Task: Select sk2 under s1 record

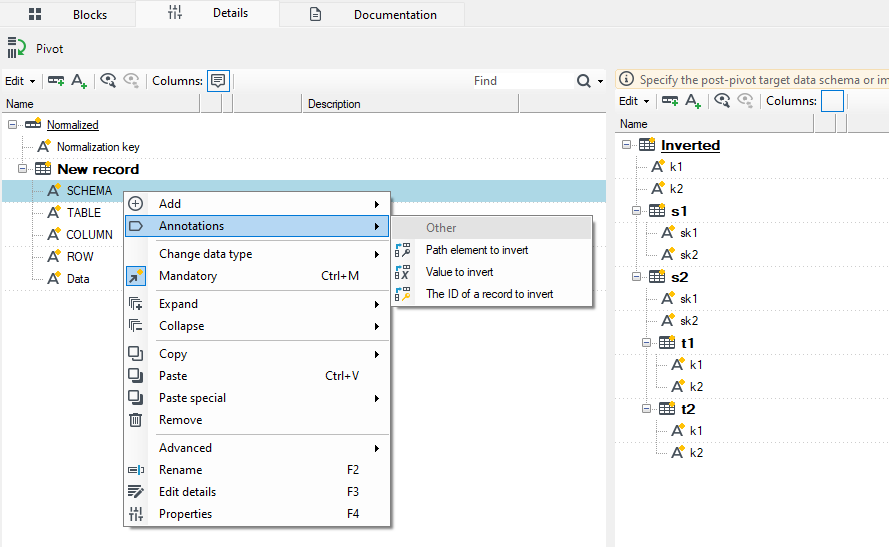Action: 689,255
